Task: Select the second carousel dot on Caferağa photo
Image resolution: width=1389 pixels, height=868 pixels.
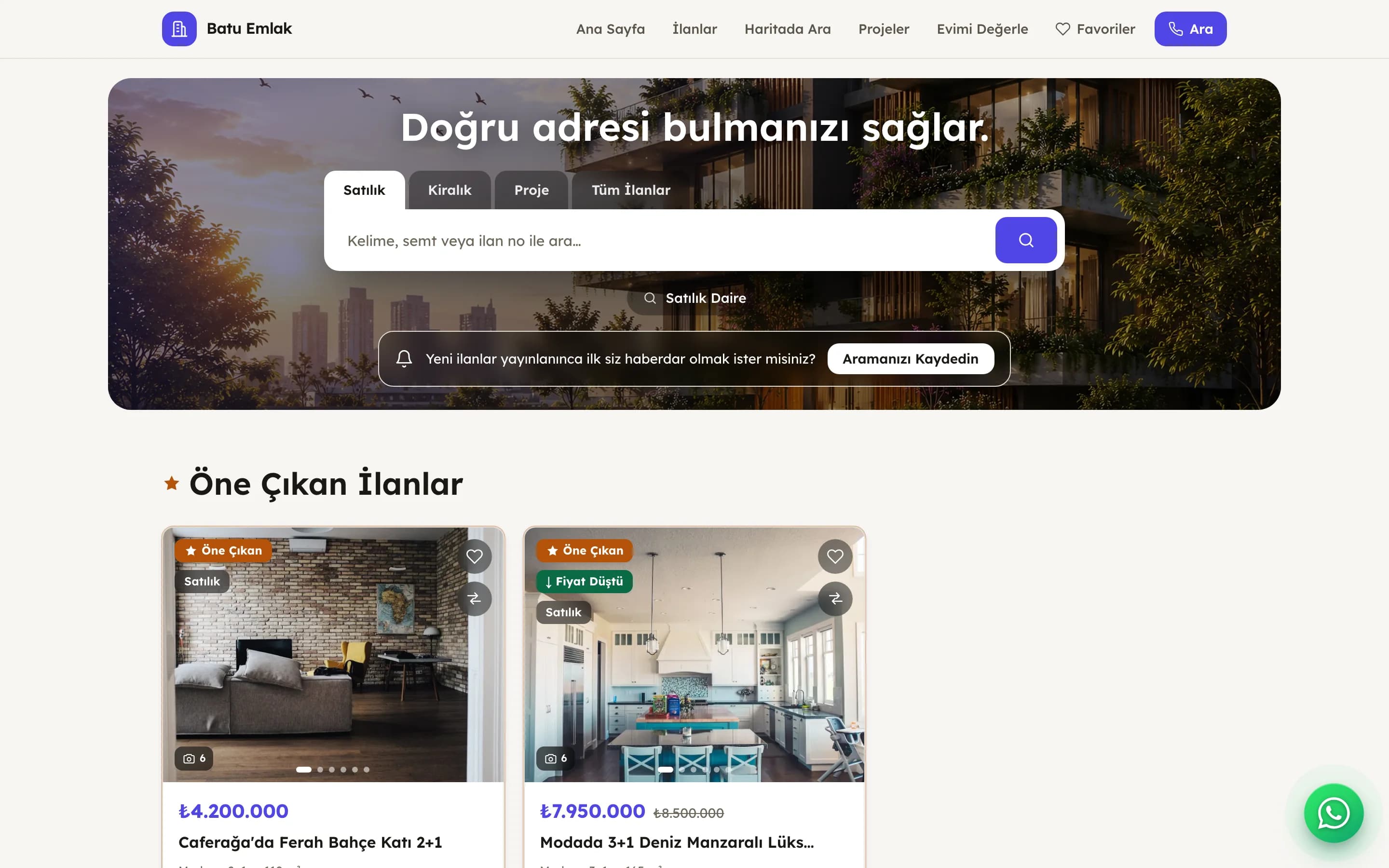Action: (320, 770)
